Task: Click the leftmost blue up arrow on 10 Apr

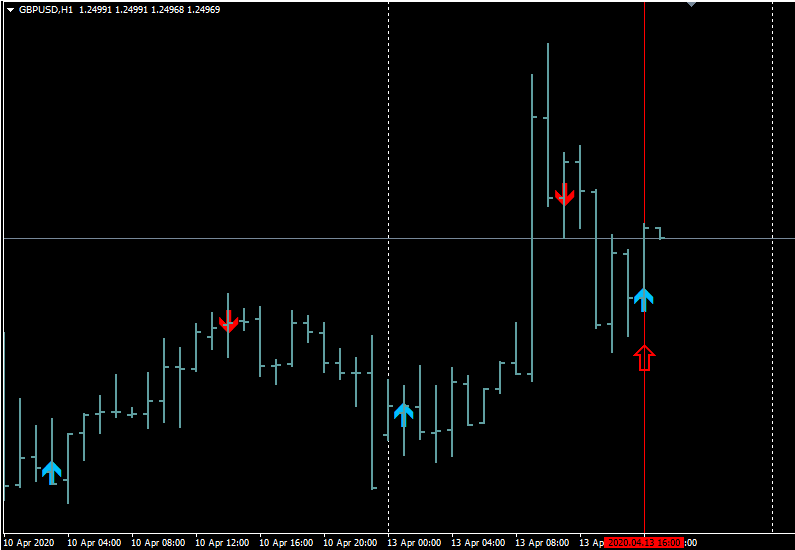Action: point(52,471)
